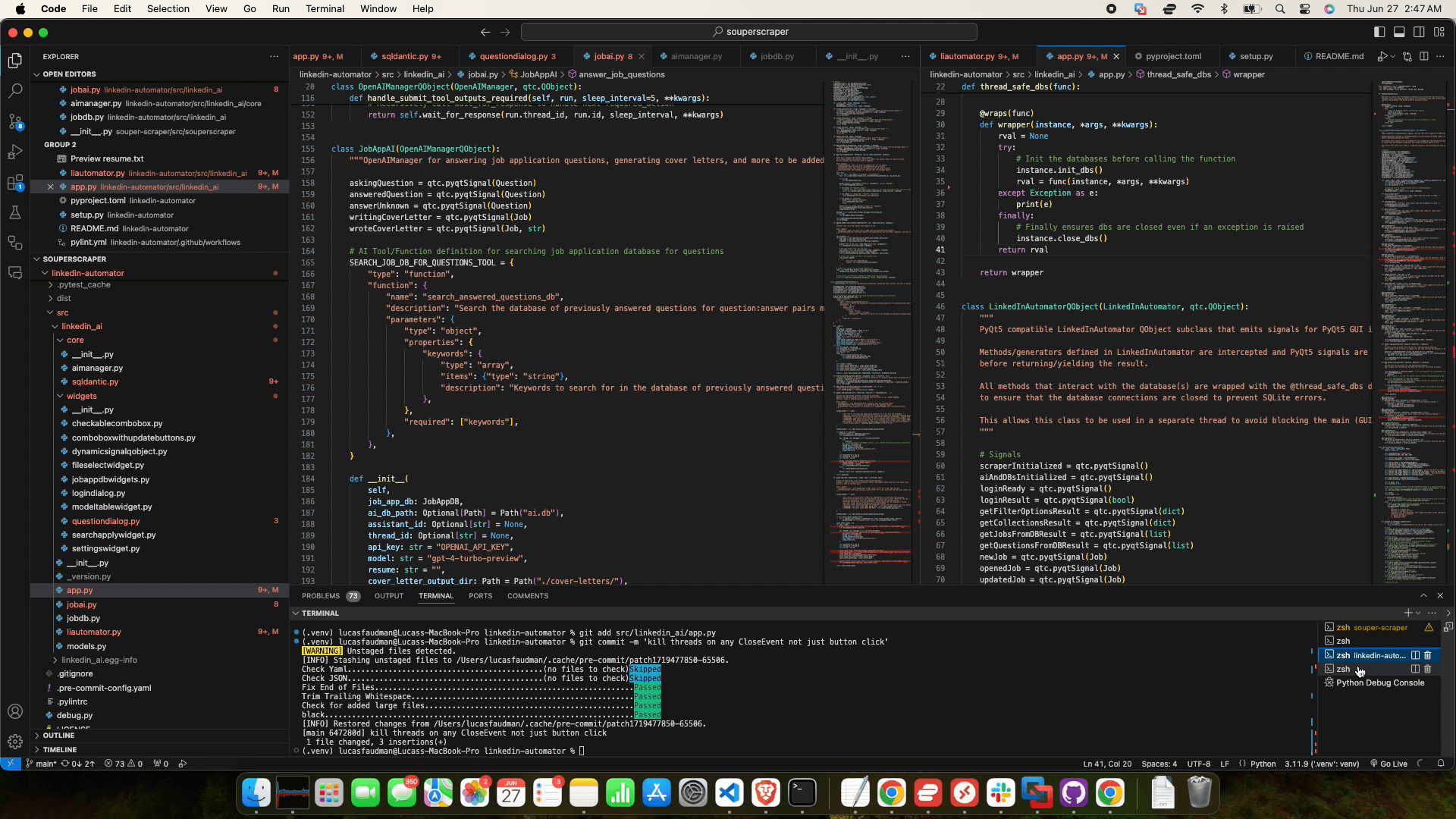Open the Source Control view
The image size is (1456, 819).
(15, 121)
